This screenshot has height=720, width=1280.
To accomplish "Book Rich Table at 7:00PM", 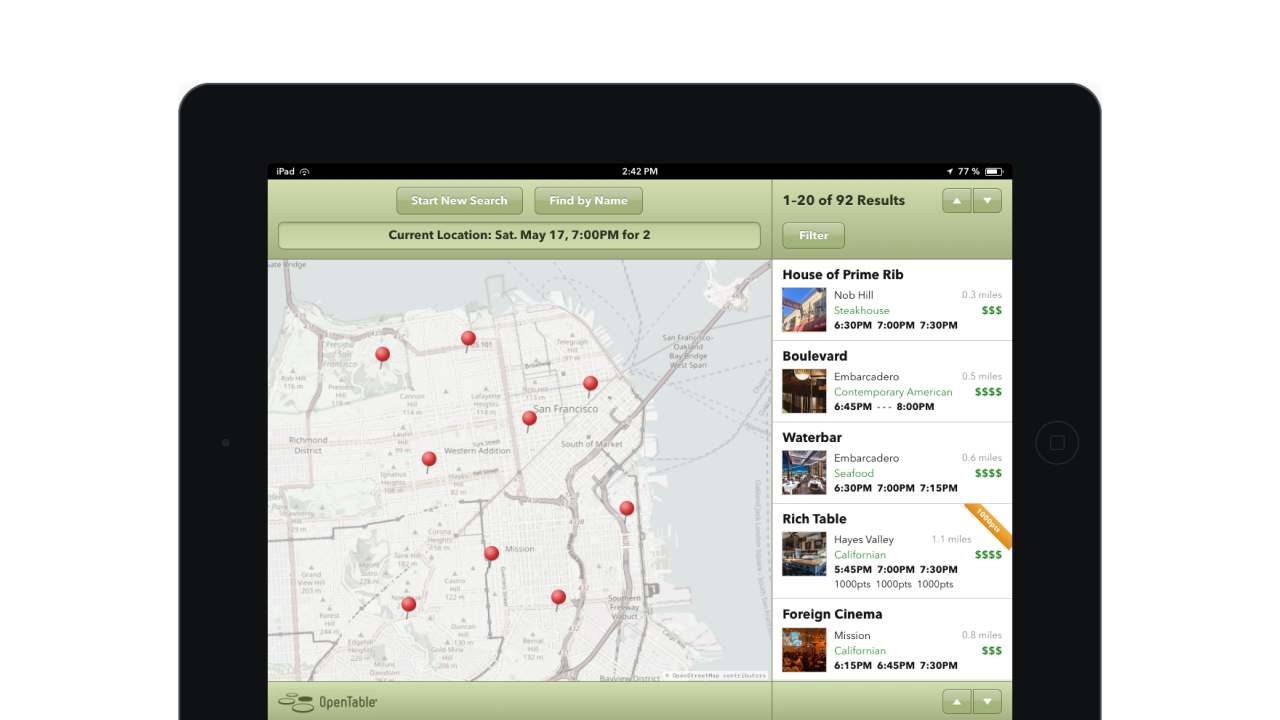I will point(896,570).
